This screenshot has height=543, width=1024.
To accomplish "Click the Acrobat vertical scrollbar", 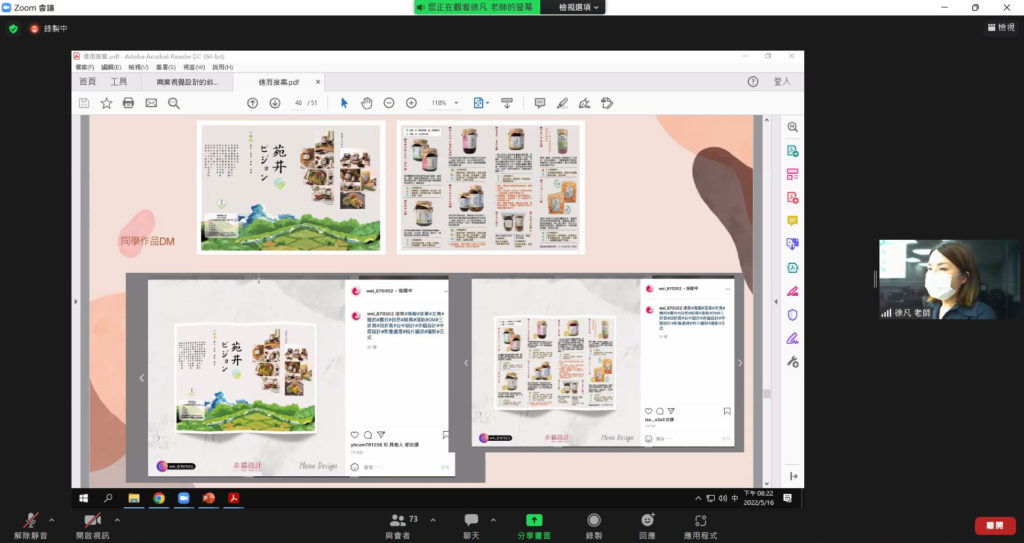I will click(x=768, y=300).
